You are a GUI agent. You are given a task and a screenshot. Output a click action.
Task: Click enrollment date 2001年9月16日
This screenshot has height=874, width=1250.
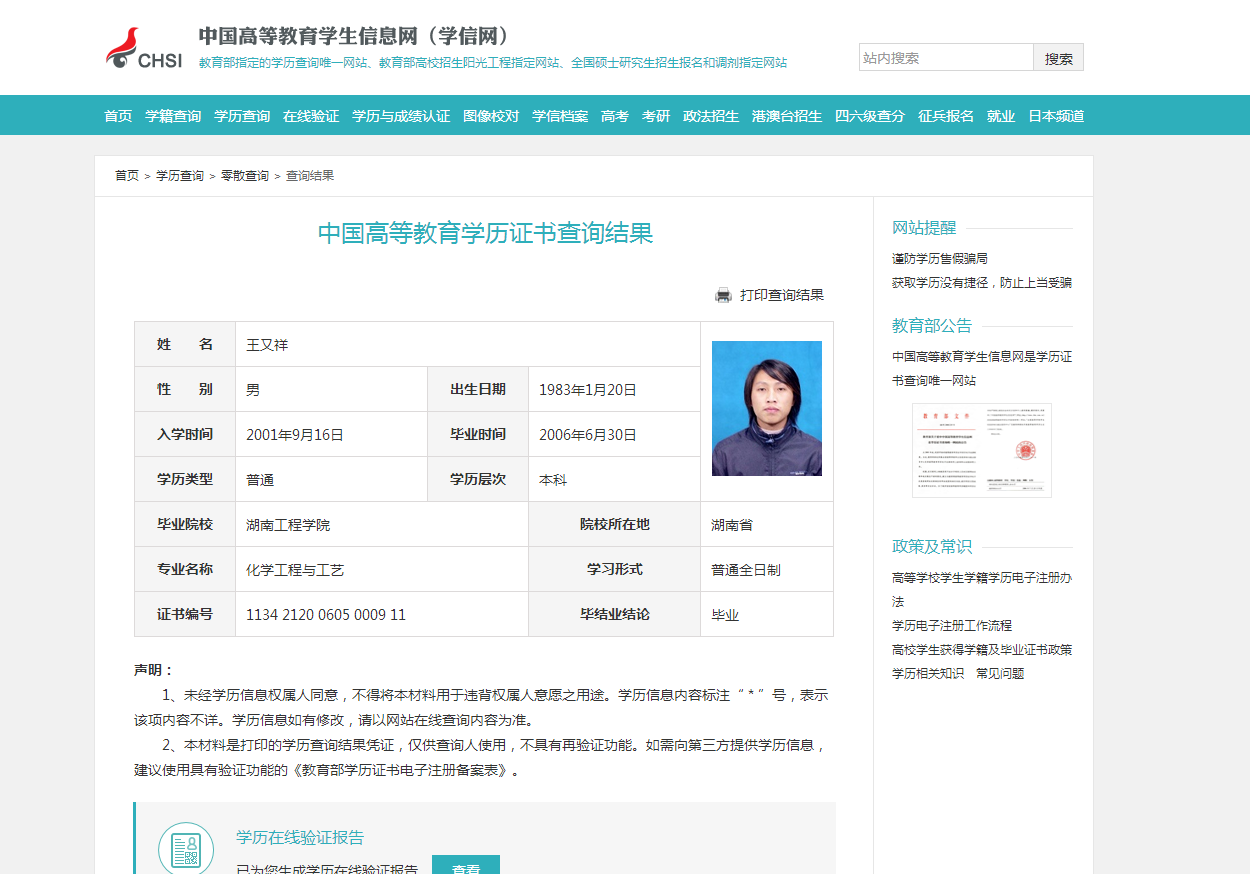tap(295, 435)
